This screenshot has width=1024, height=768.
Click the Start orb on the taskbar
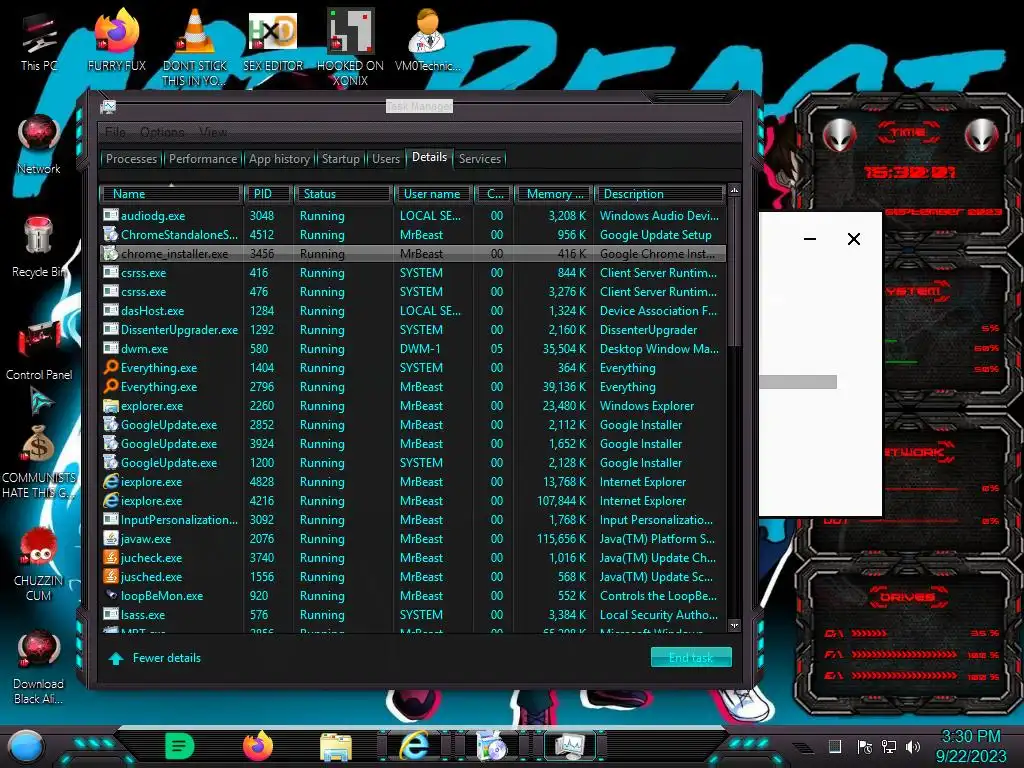pyautogui.click(x=26, y=747)
